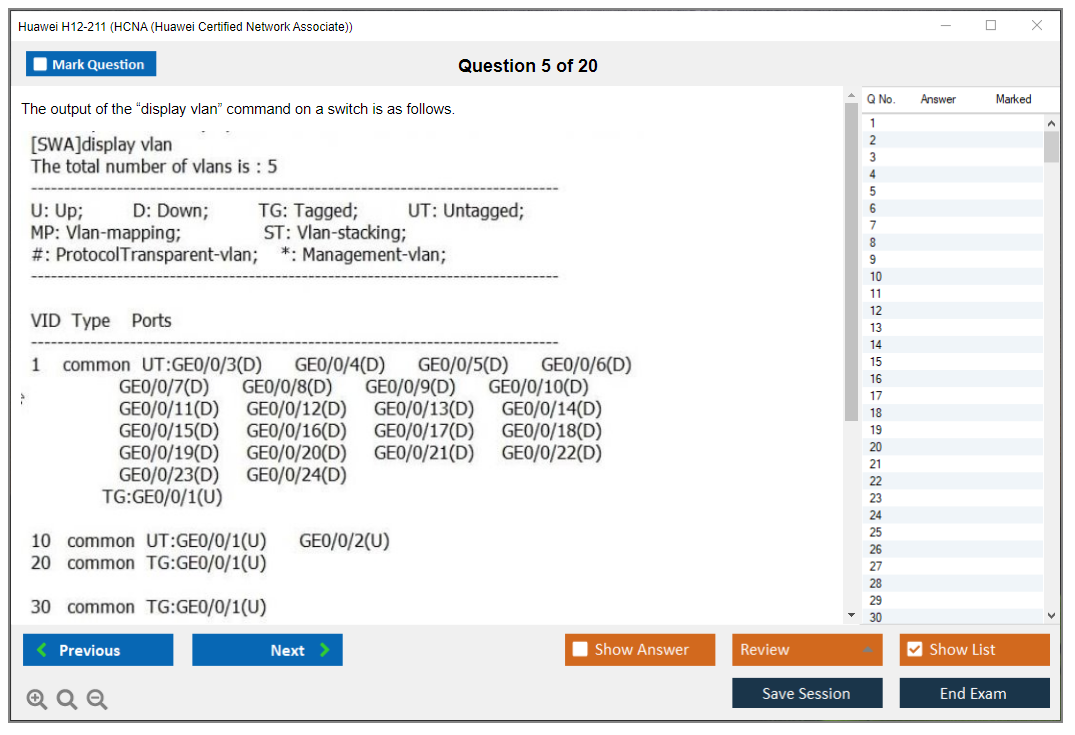Jump to question 20 in the list
This screenshot has width=1075, height=735.
coord(876,447)
